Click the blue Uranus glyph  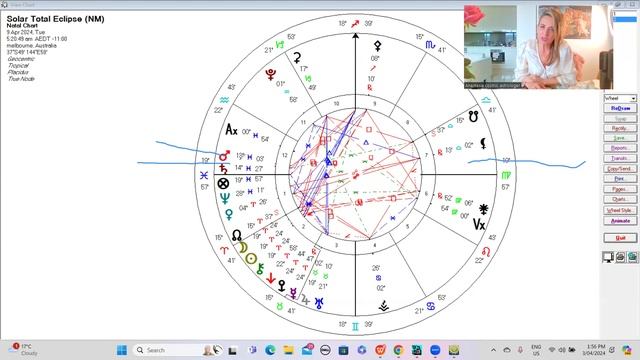(x=319, y=303)
